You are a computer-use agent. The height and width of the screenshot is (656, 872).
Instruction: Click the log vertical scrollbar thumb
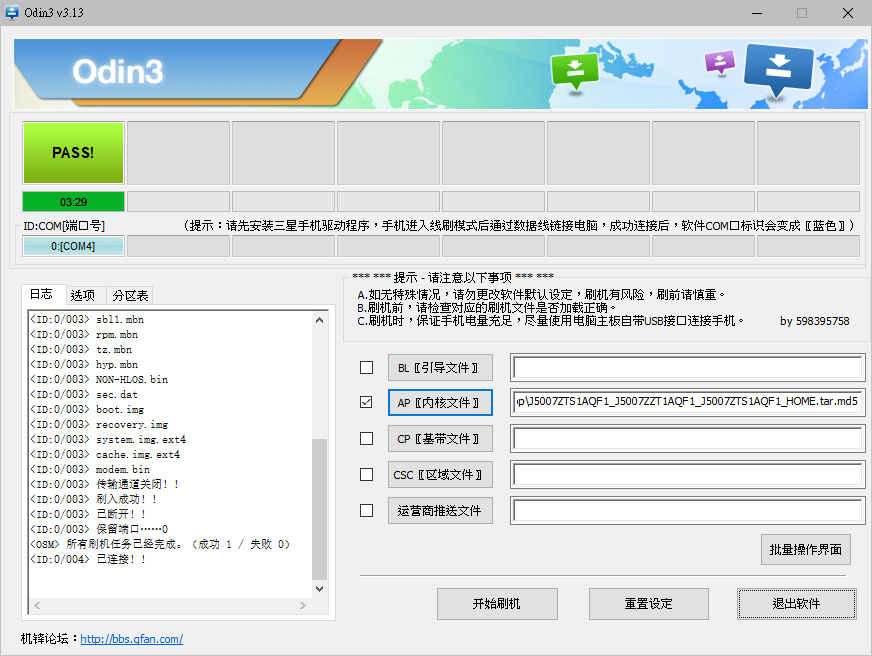319,509
